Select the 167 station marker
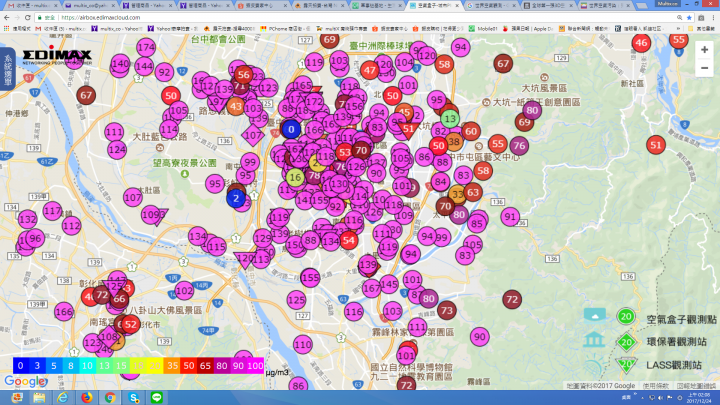720x405 pixels. coord(371,289)
